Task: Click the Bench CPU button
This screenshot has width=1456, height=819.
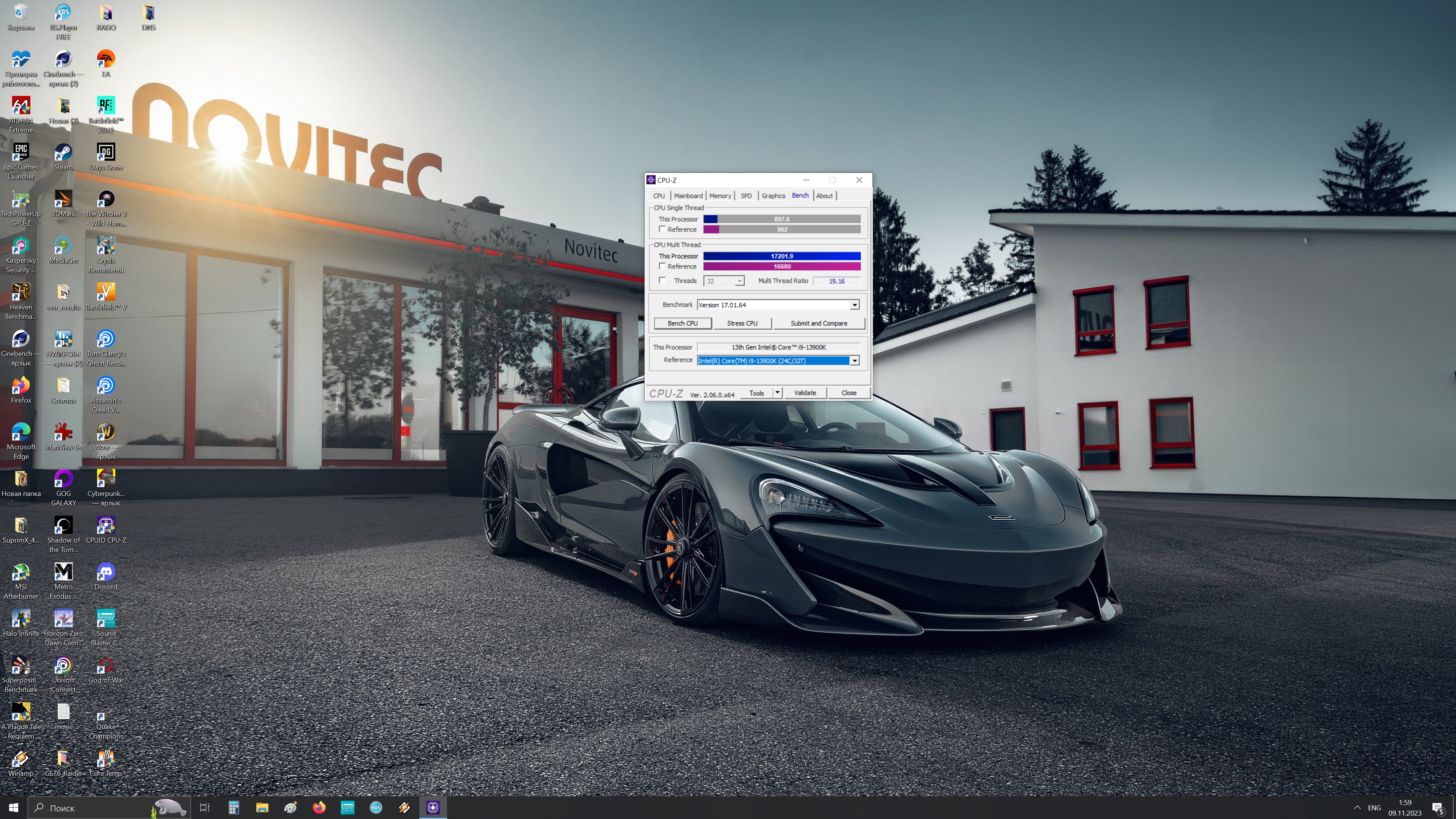Action: point(682,323)
